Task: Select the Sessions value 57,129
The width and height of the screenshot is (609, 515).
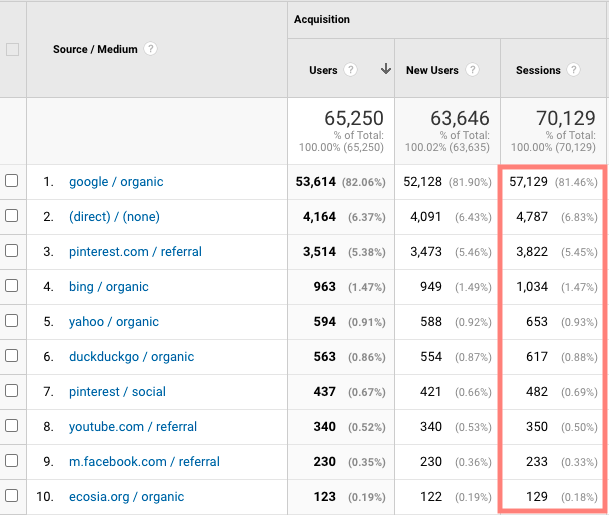Action: tap(528, 182)
